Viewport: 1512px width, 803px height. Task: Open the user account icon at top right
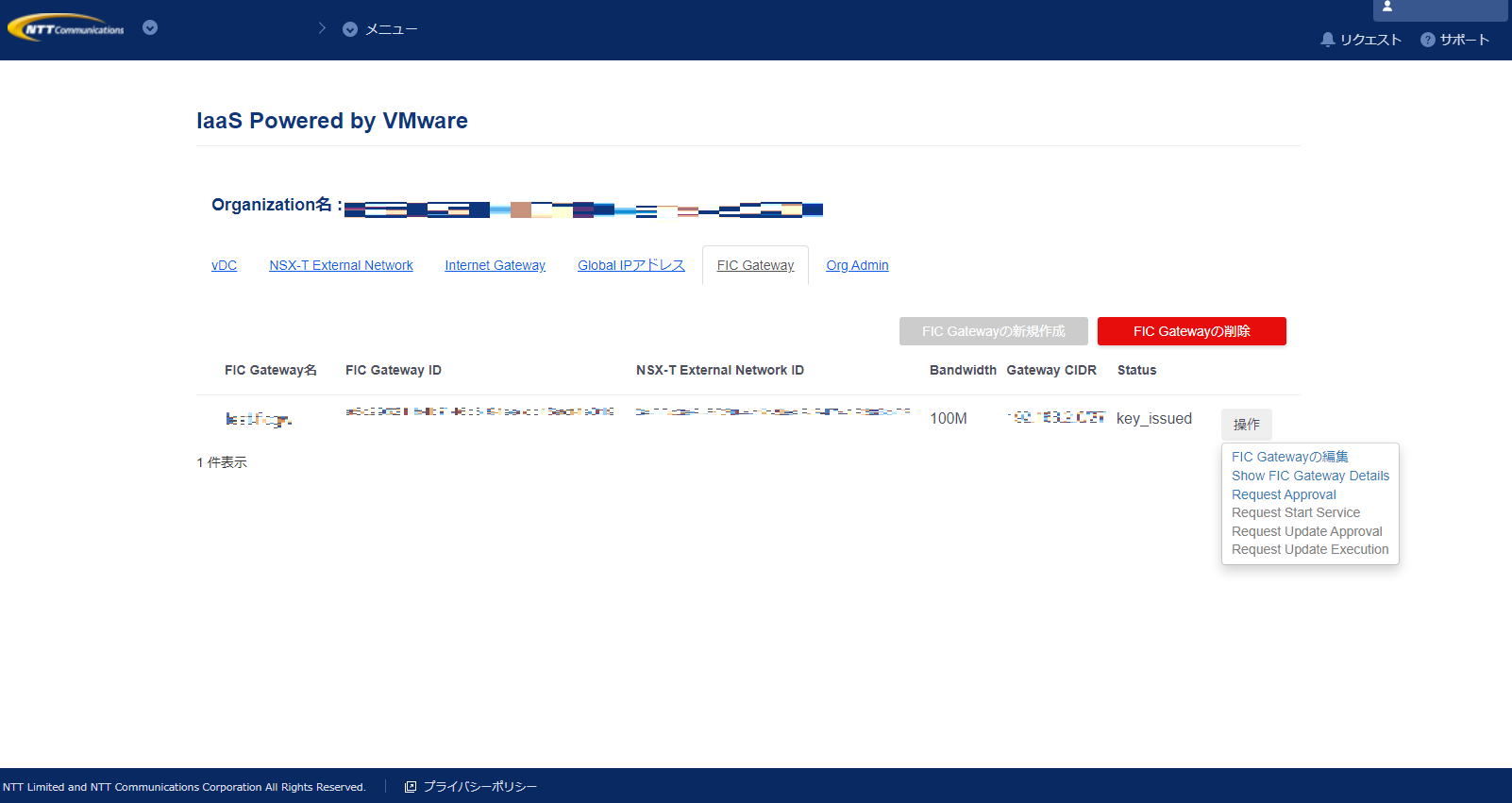1387,7
